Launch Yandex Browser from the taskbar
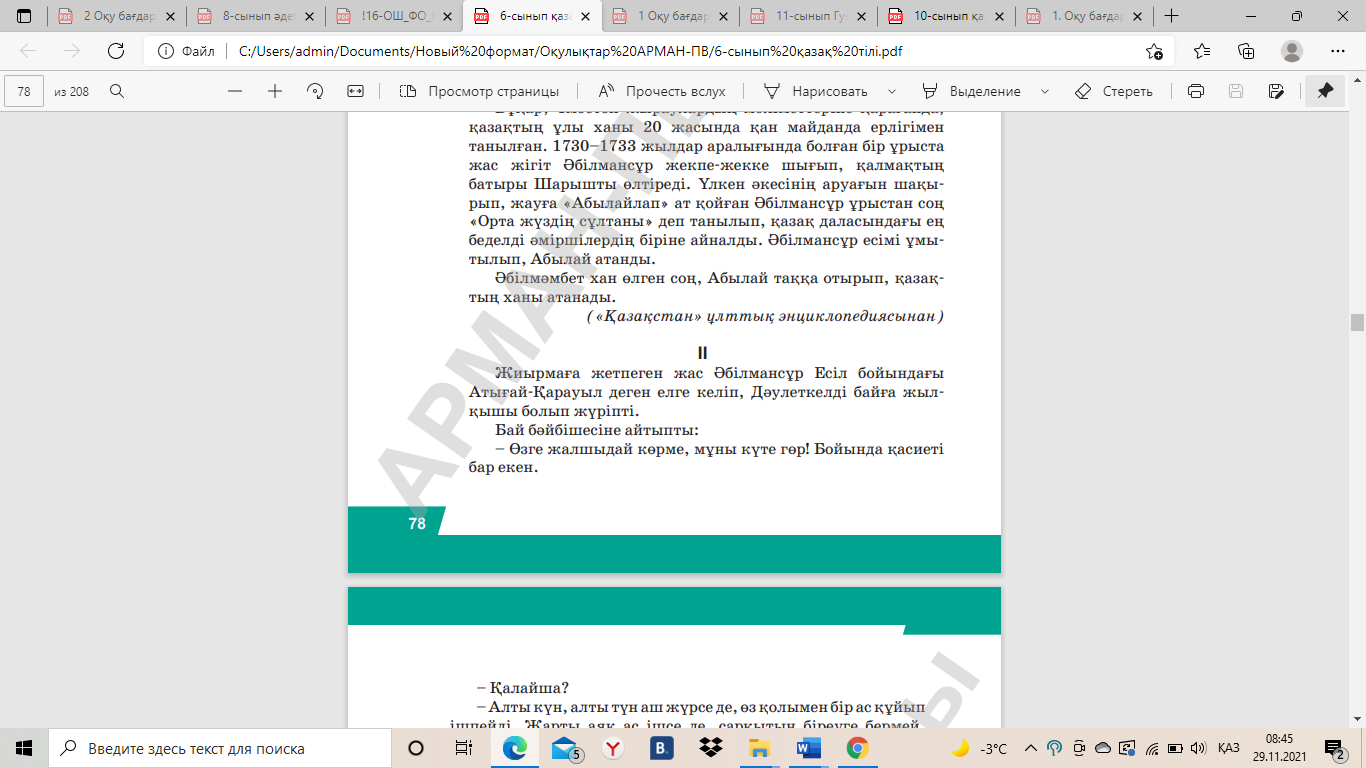The image size is (1366, 768). pyautogui.click(x=613, y=748)
